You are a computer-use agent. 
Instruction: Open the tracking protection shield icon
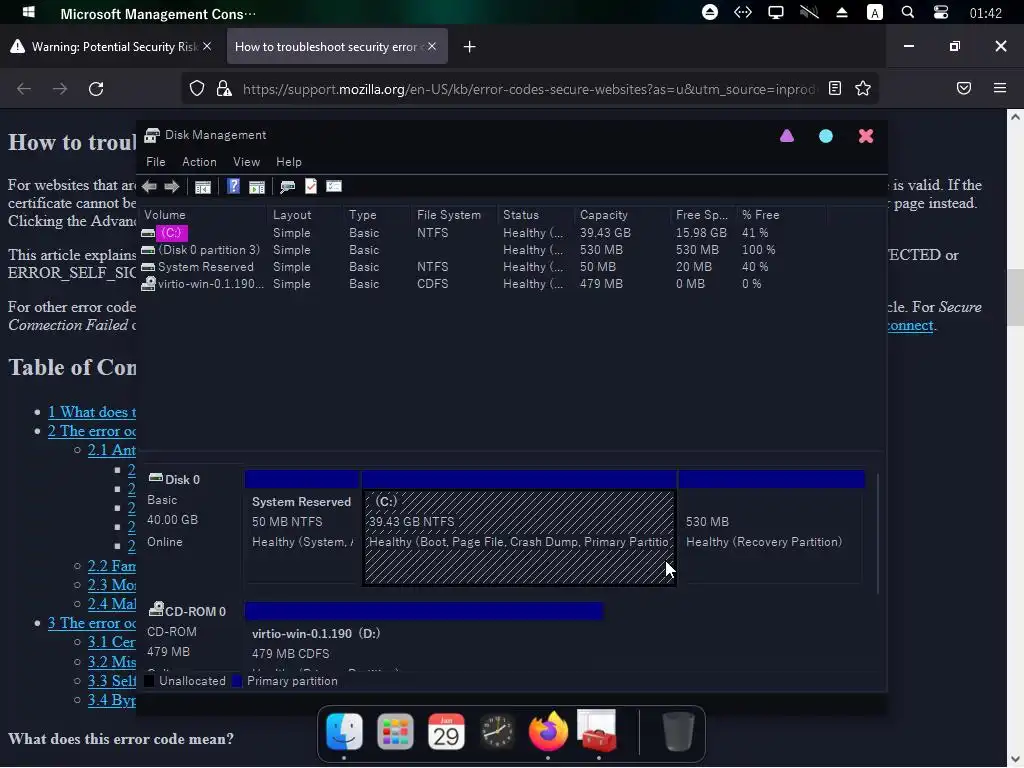[x=197, y=89]
